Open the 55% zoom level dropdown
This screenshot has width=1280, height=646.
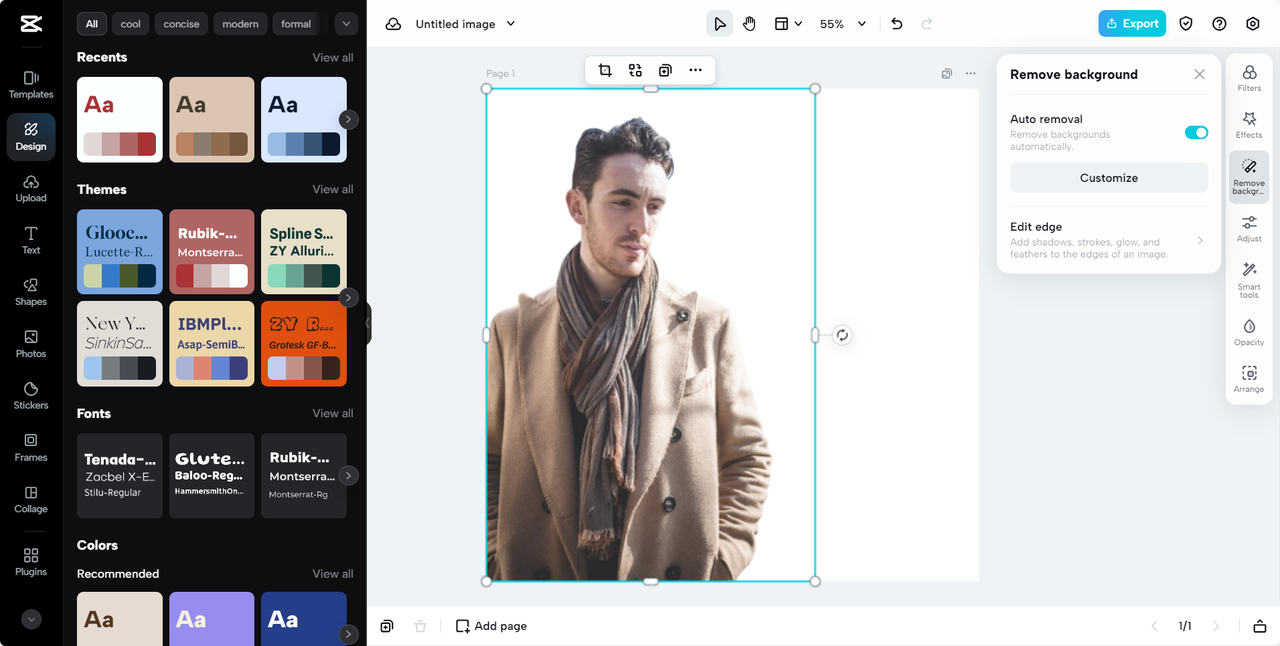click(843, 24)
